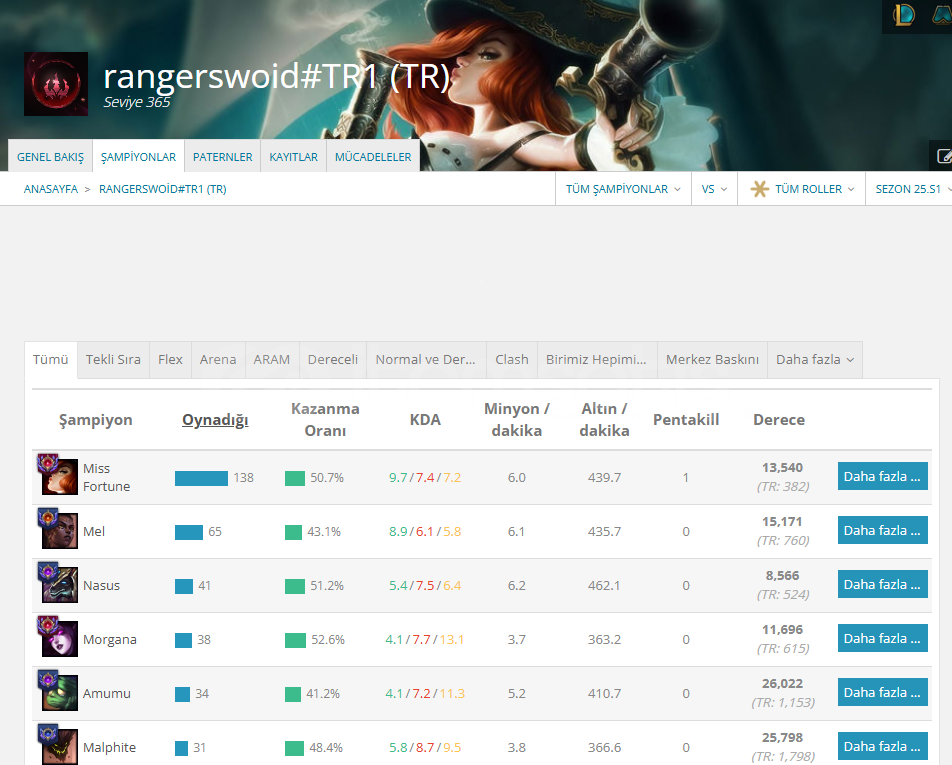Open the Arena queue tab
Viewport: 952px width, 765px height.
coord(218,359)
